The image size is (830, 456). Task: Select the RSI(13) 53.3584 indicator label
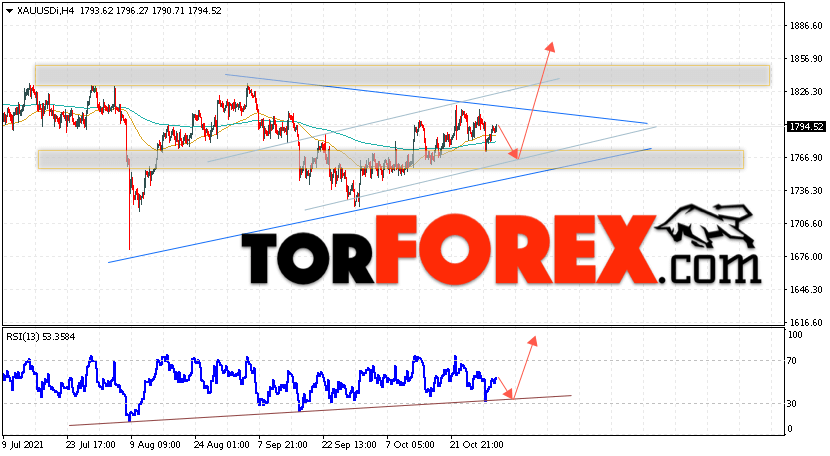(x=41, y=337)
